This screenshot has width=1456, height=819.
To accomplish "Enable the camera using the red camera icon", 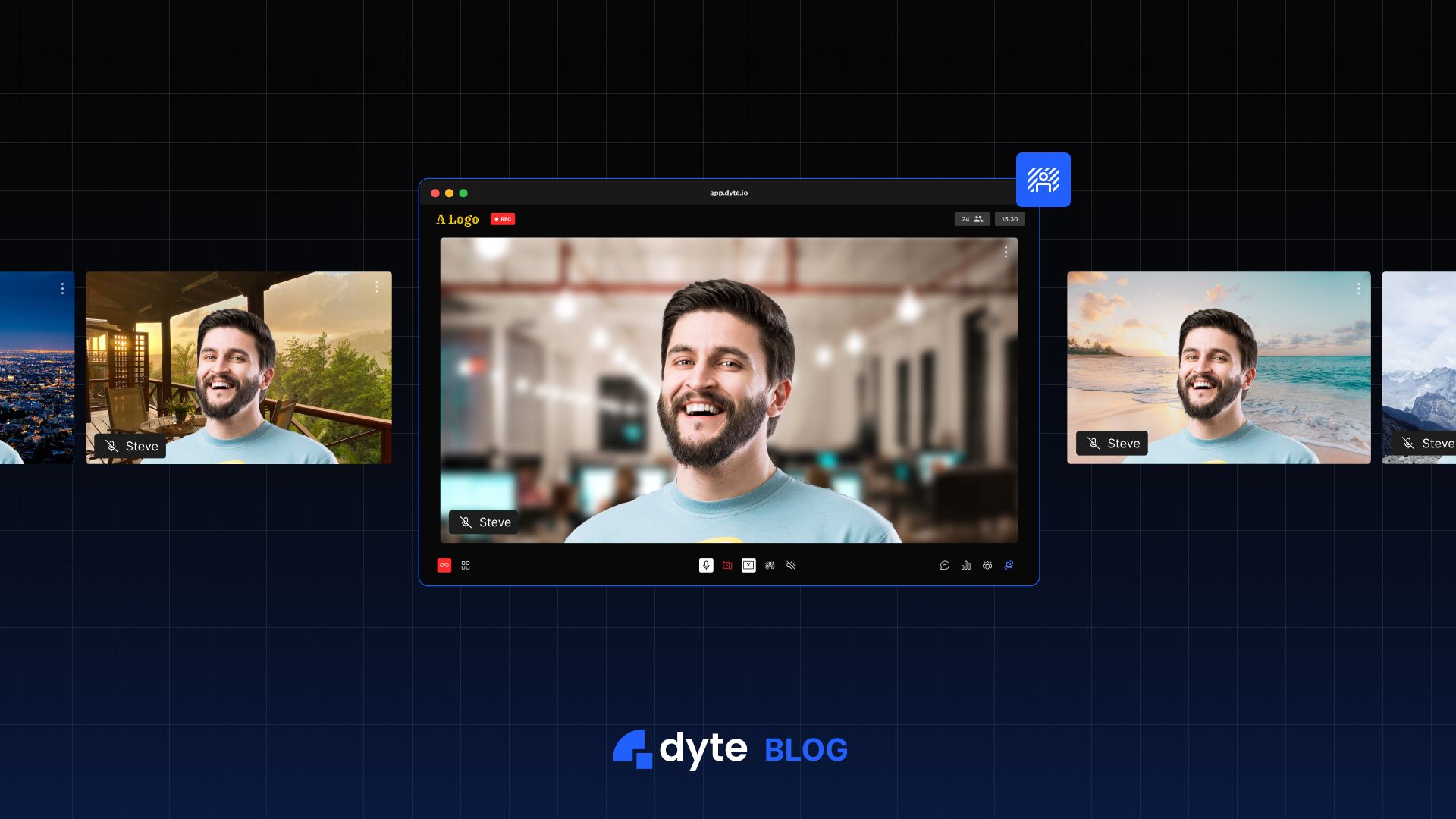I will pos(728,566).
